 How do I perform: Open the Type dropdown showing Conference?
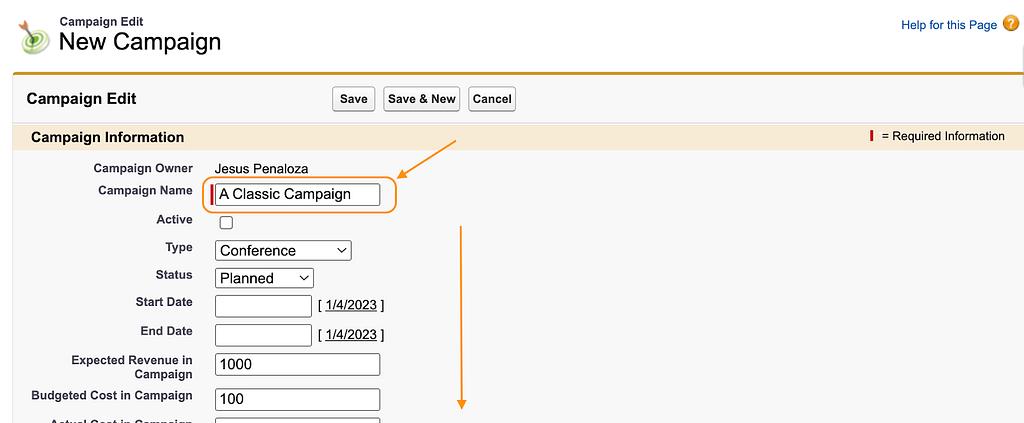tap(283, 250)
